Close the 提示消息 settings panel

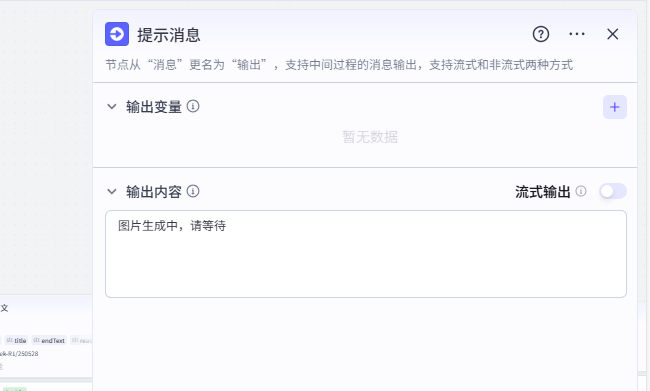point(612,34)
